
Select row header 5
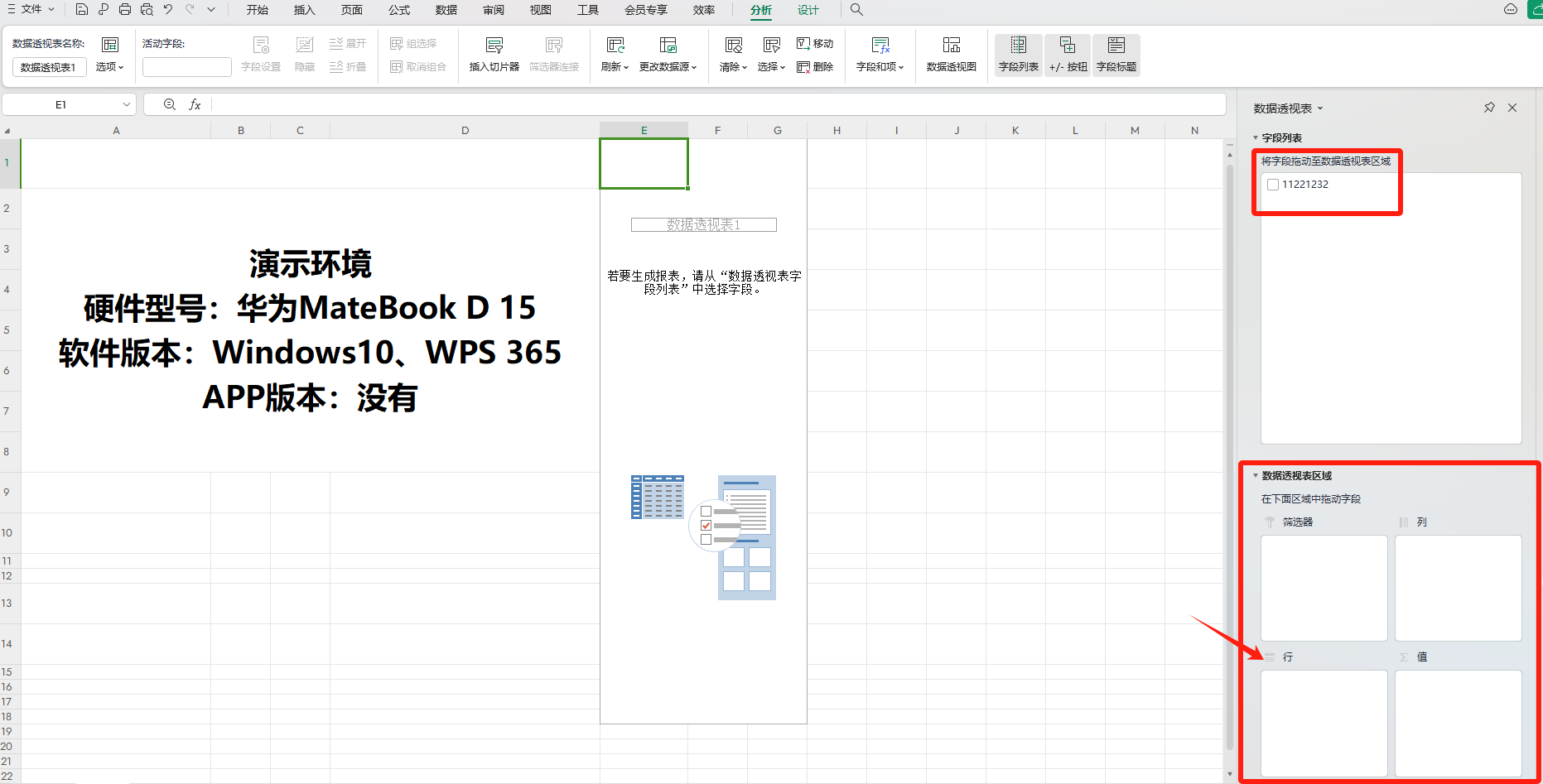tap(8, 330)
